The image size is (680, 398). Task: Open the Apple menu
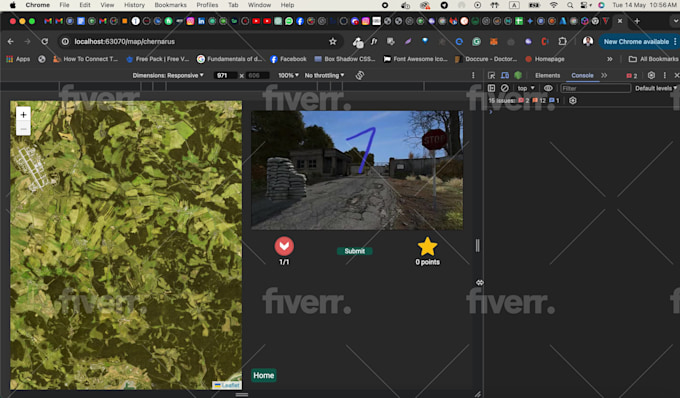13,5
